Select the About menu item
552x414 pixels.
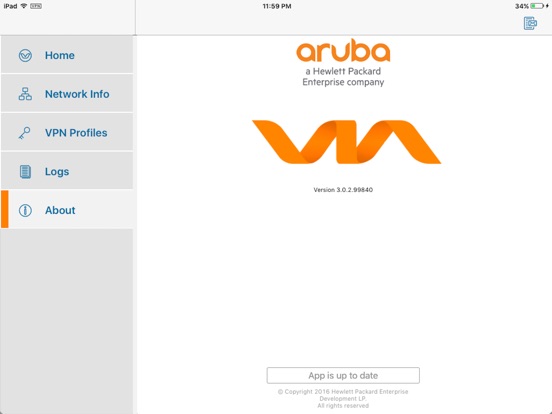tap(67, 210)
